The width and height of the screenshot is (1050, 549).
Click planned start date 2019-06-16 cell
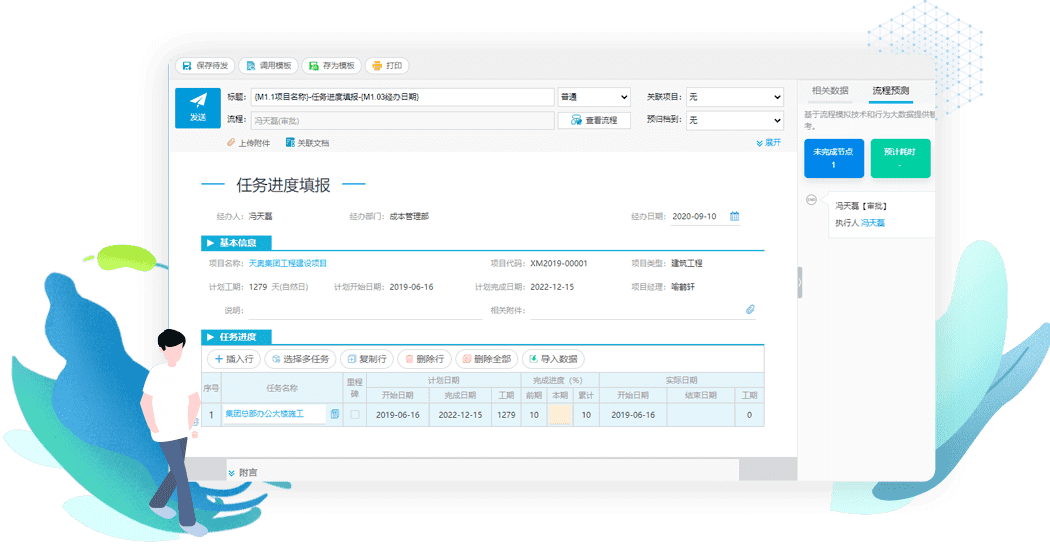pyautogui.click(x=398, y=414)
